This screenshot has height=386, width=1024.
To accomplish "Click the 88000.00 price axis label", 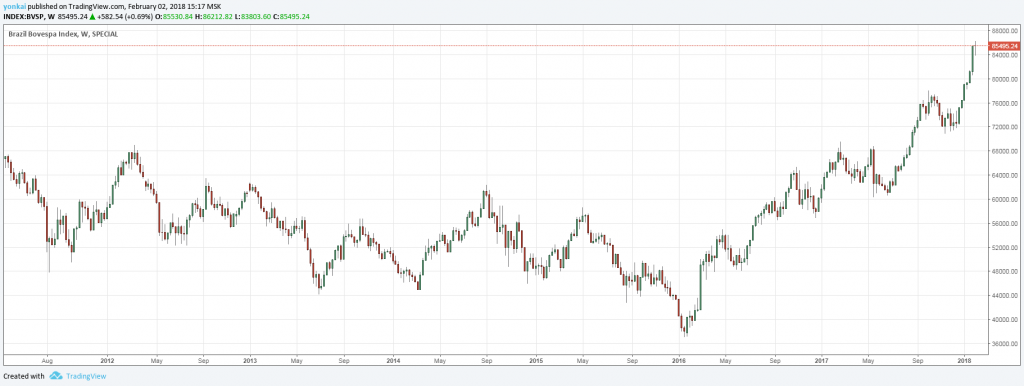I will [x=1005, y=31].
